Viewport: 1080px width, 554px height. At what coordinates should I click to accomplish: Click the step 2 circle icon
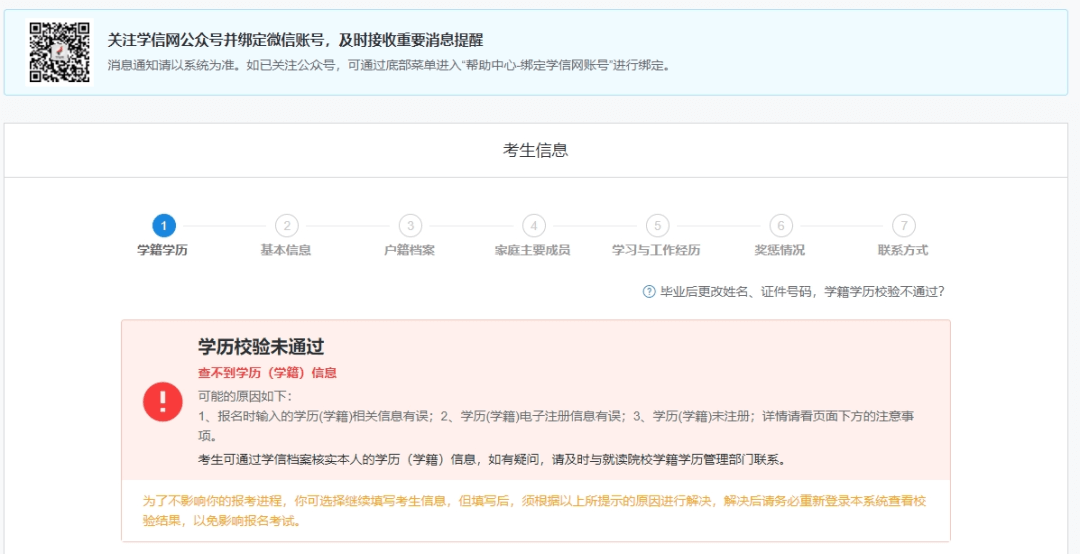(x=286, y=226)
